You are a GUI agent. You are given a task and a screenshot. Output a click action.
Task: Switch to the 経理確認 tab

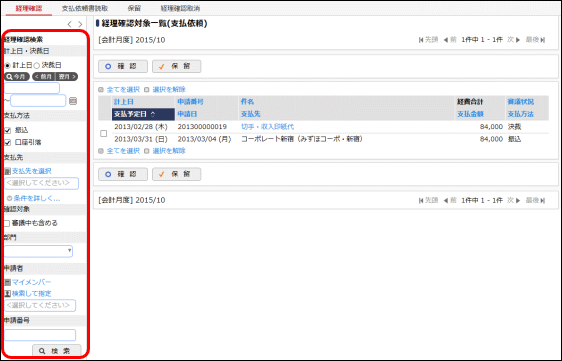click(29, 8)
